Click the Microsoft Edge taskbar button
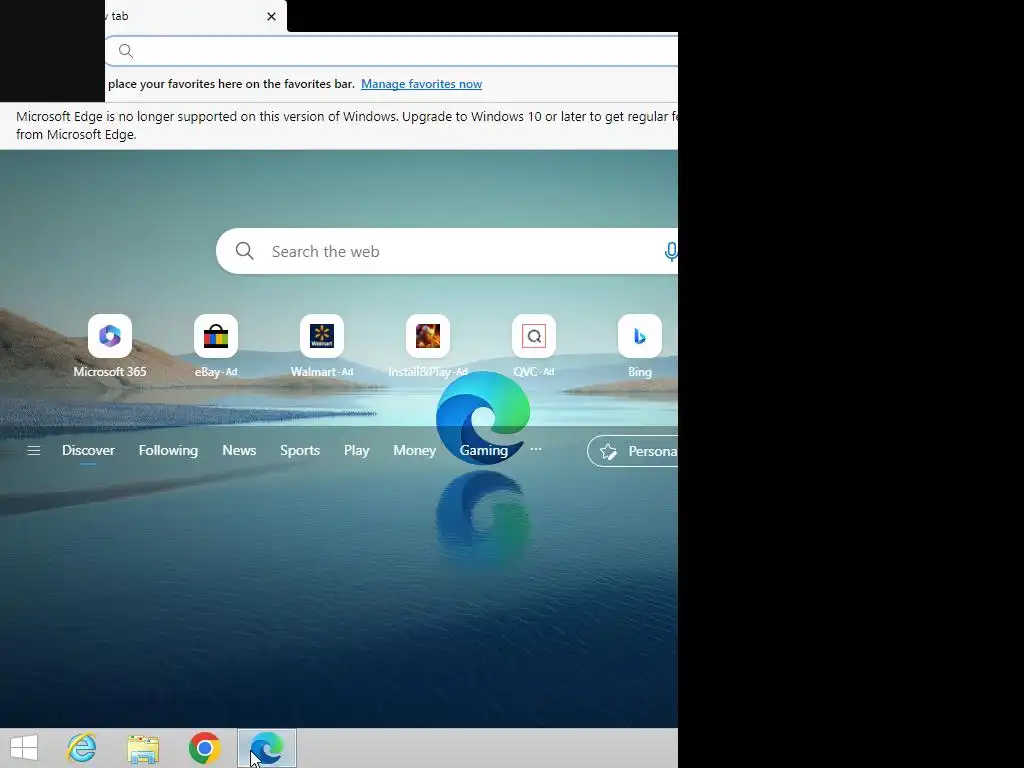 pos(266,748)
